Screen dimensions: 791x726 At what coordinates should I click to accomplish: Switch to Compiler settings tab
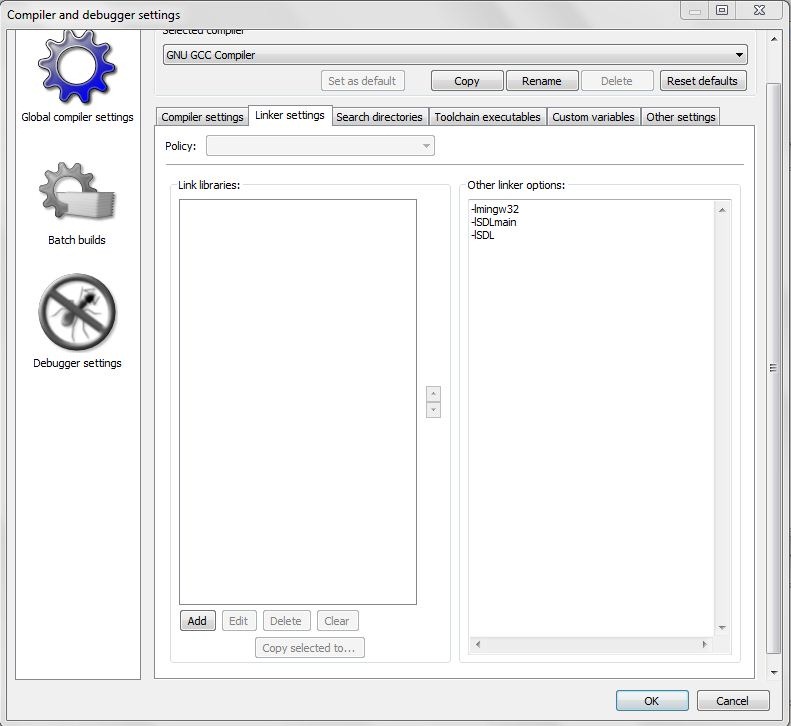[x=202, y=117]
